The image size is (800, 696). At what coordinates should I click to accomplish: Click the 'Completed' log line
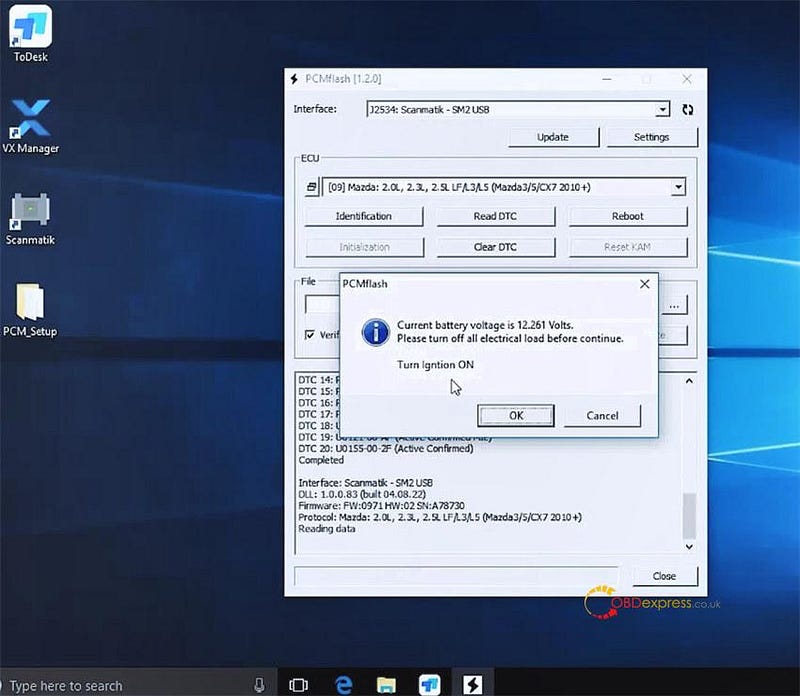tap(321, 460)
